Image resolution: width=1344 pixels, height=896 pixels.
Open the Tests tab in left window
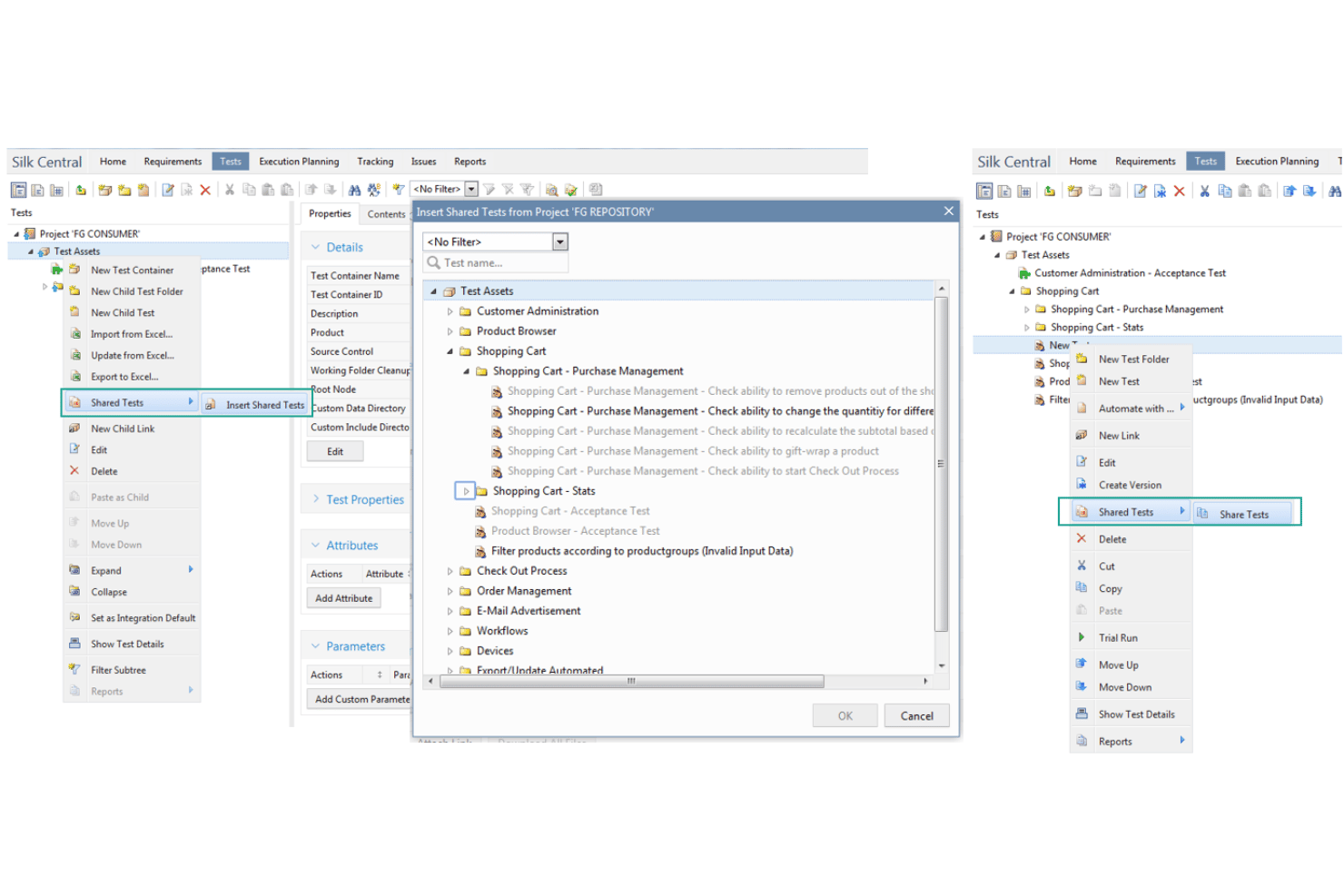tap(231, 162)
